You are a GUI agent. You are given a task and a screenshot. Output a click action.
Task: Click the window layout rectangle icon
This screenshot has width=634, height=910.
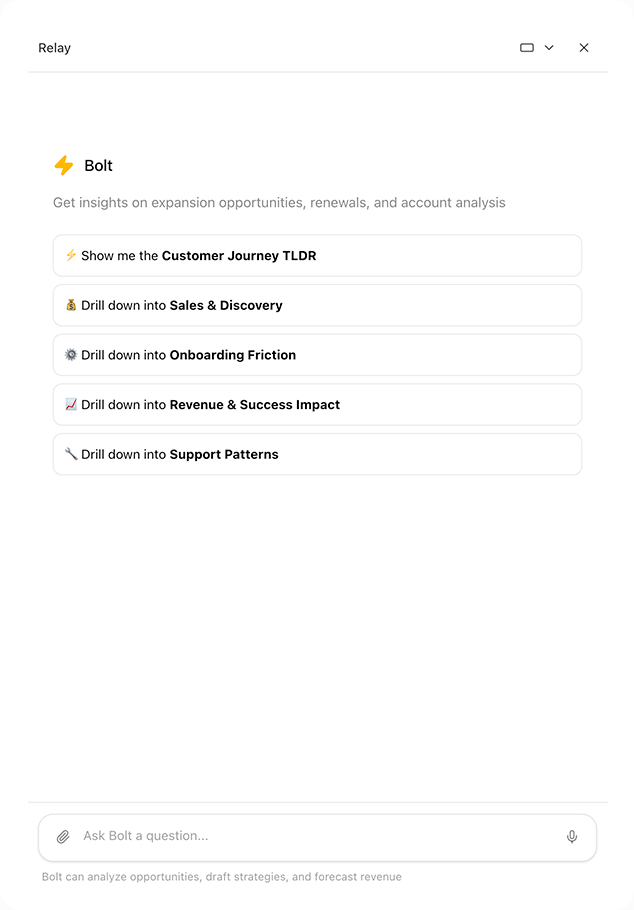click(527, 48)
